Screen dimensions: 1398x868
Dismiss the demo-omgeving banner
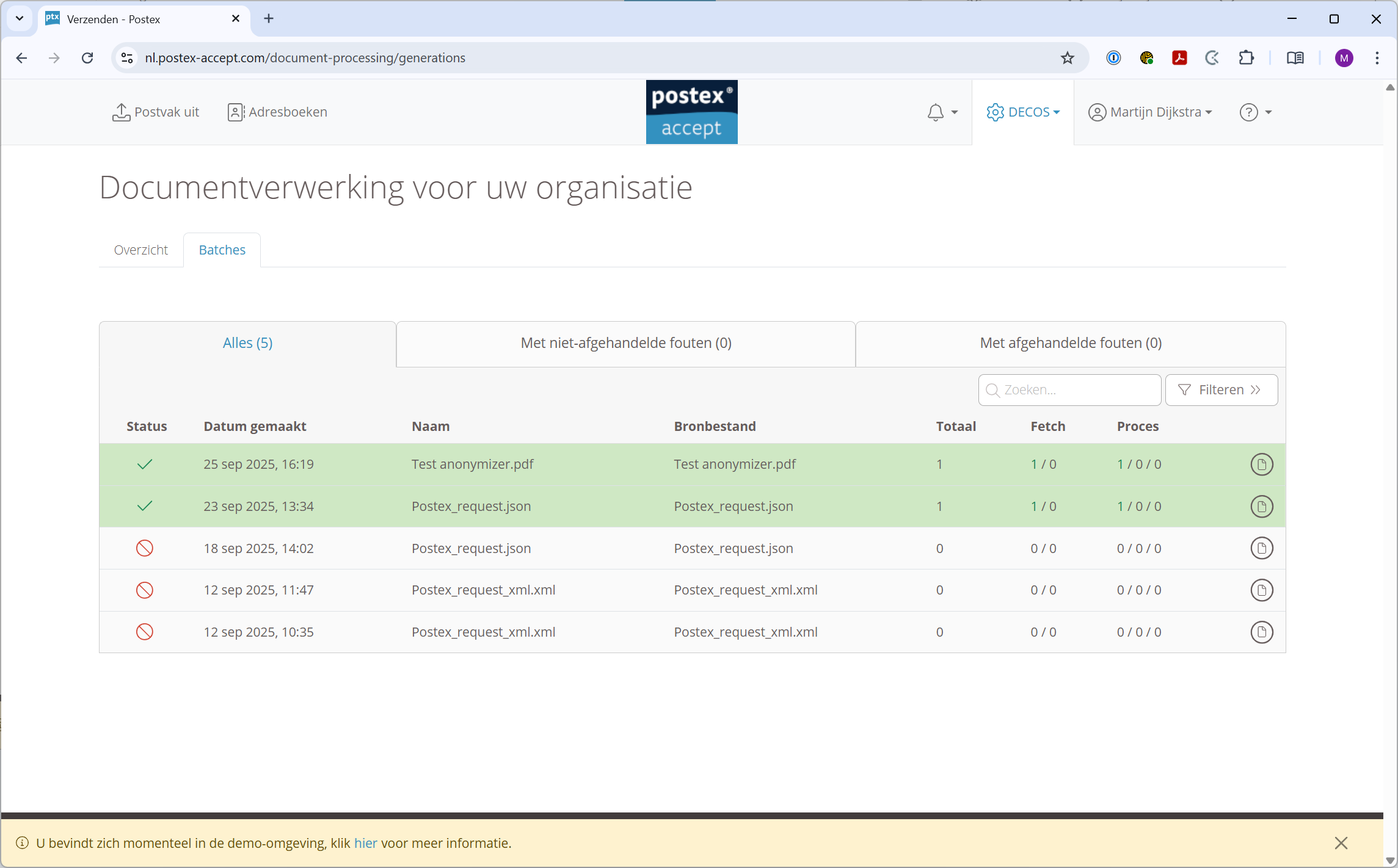1341,843
